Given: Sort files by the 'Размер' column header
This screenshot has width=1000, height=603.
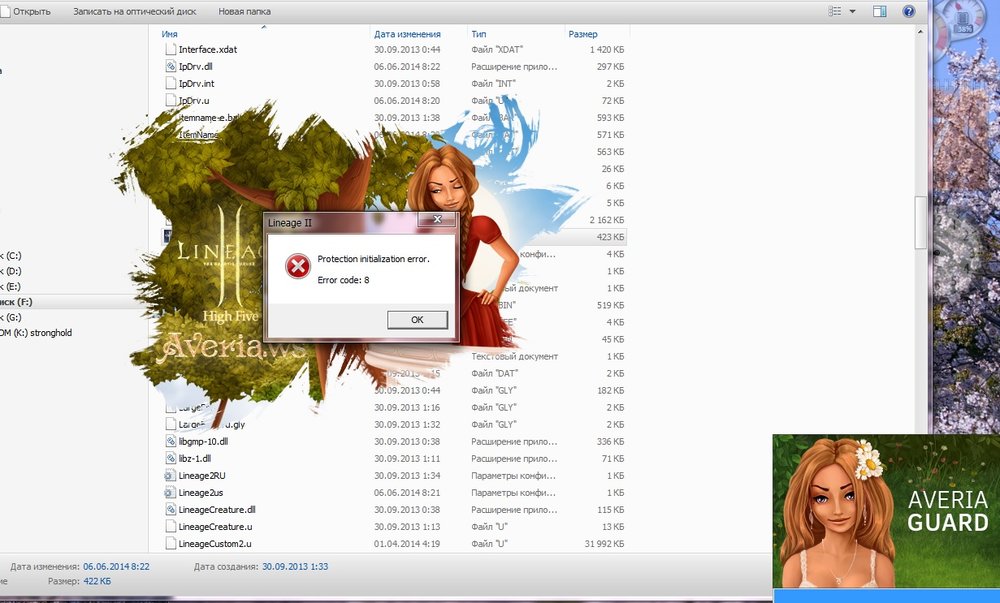Looking at the screenshot, I should [x=583, y=34].
